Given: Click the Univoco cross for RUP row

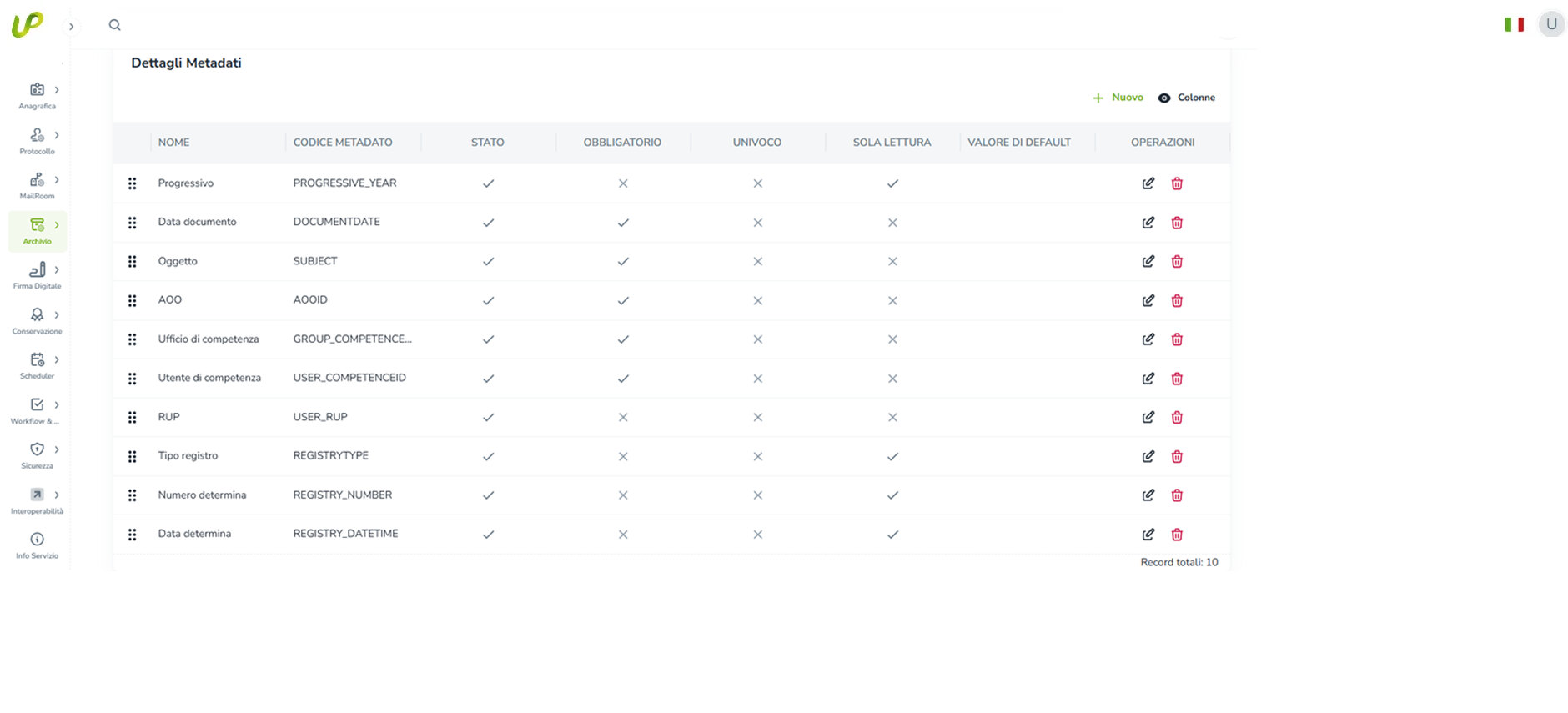Looking at the screenshot, I should [x=757, y=417].
